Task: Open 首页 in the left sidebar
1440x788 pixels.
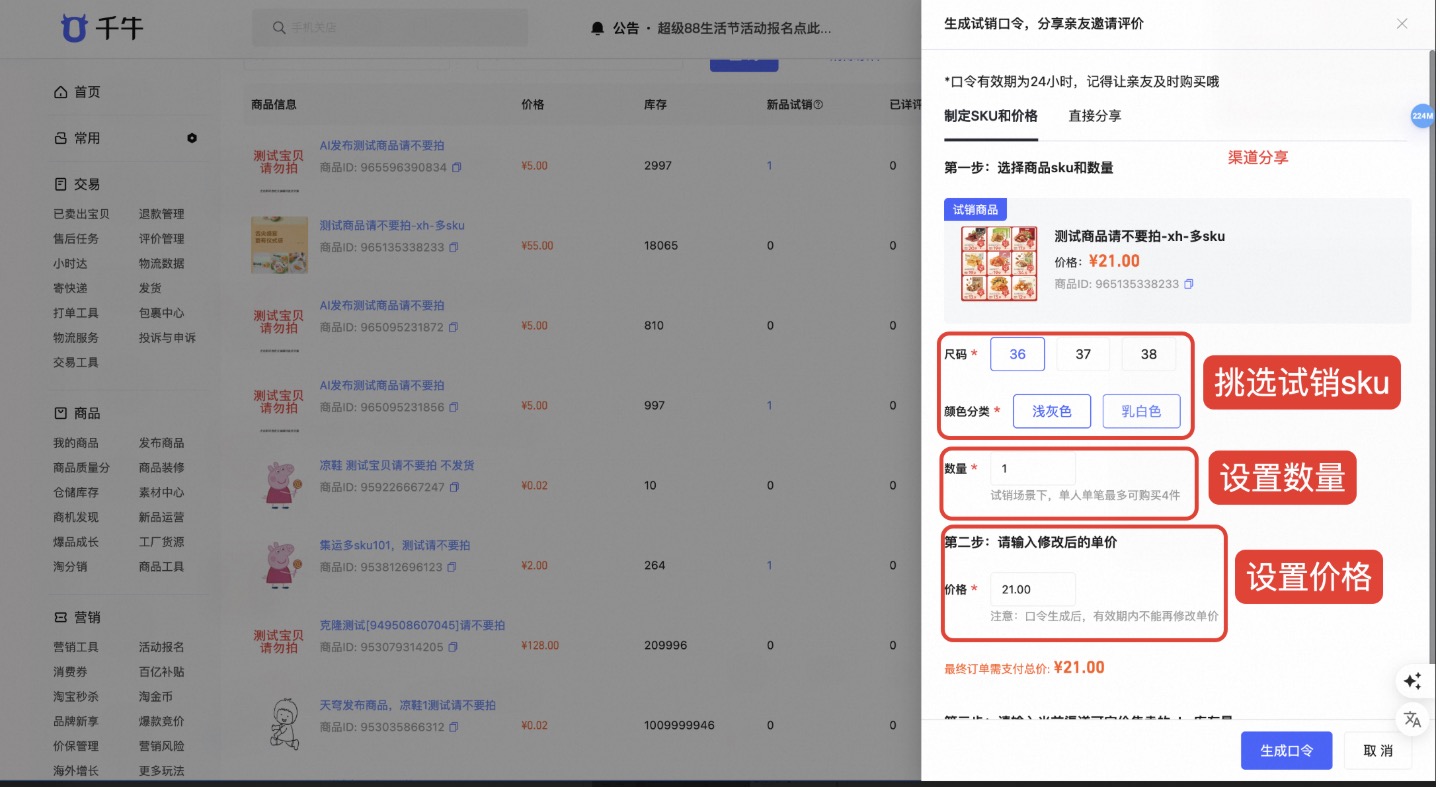Action: tap(86, 92)
